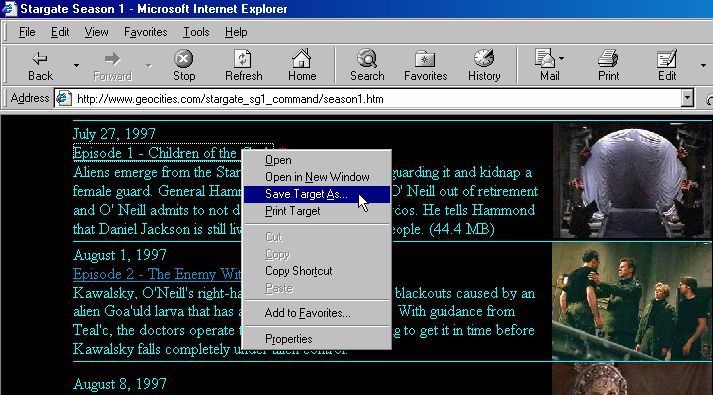Expand the Forward history dropdown arrow
Image resolution: width=713 pixels, height=395 pixels.
tap(149, 65)
